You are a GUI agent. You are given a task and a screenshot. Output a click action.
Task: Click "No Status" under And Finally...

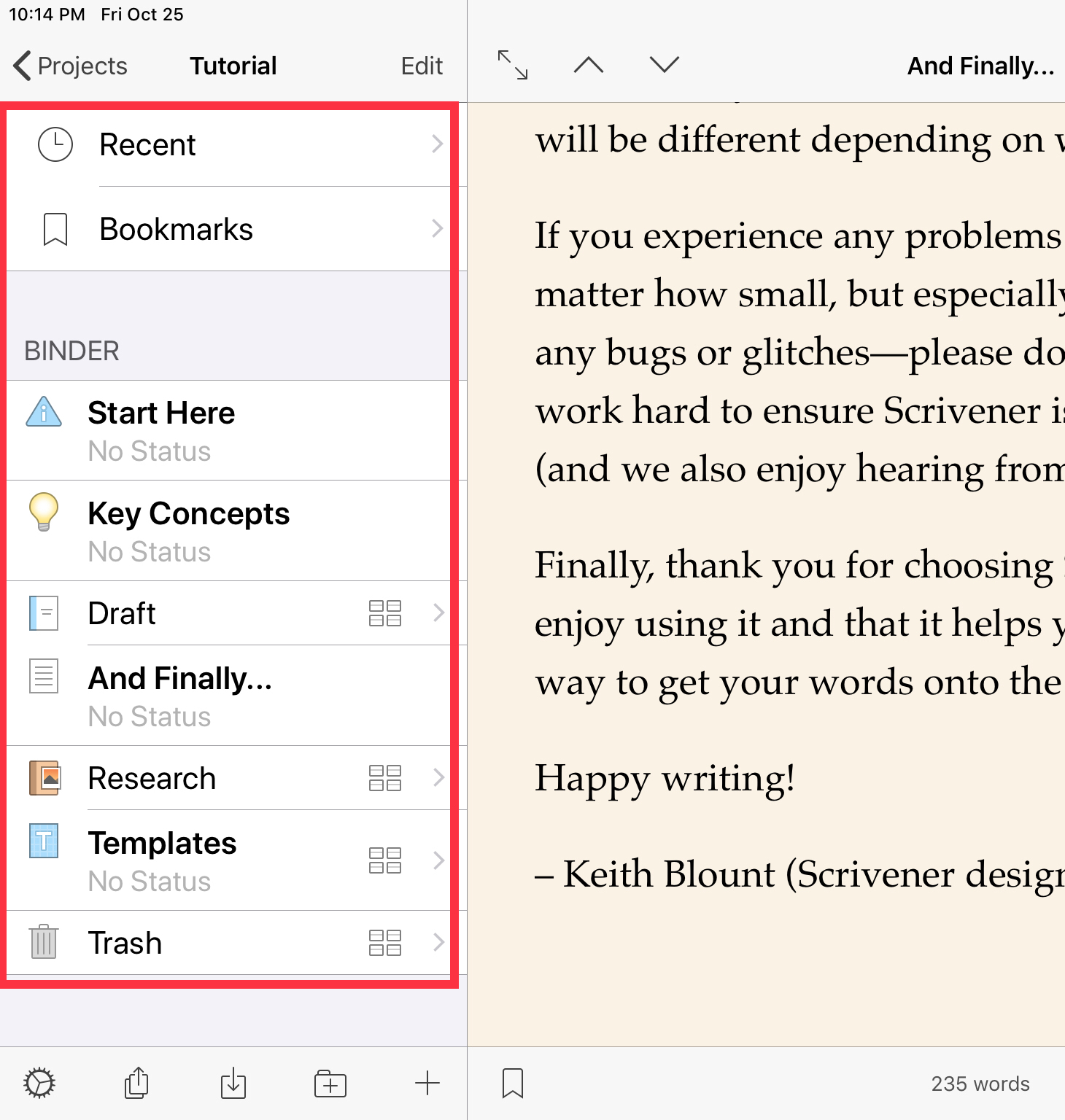[x=150, y=717]
